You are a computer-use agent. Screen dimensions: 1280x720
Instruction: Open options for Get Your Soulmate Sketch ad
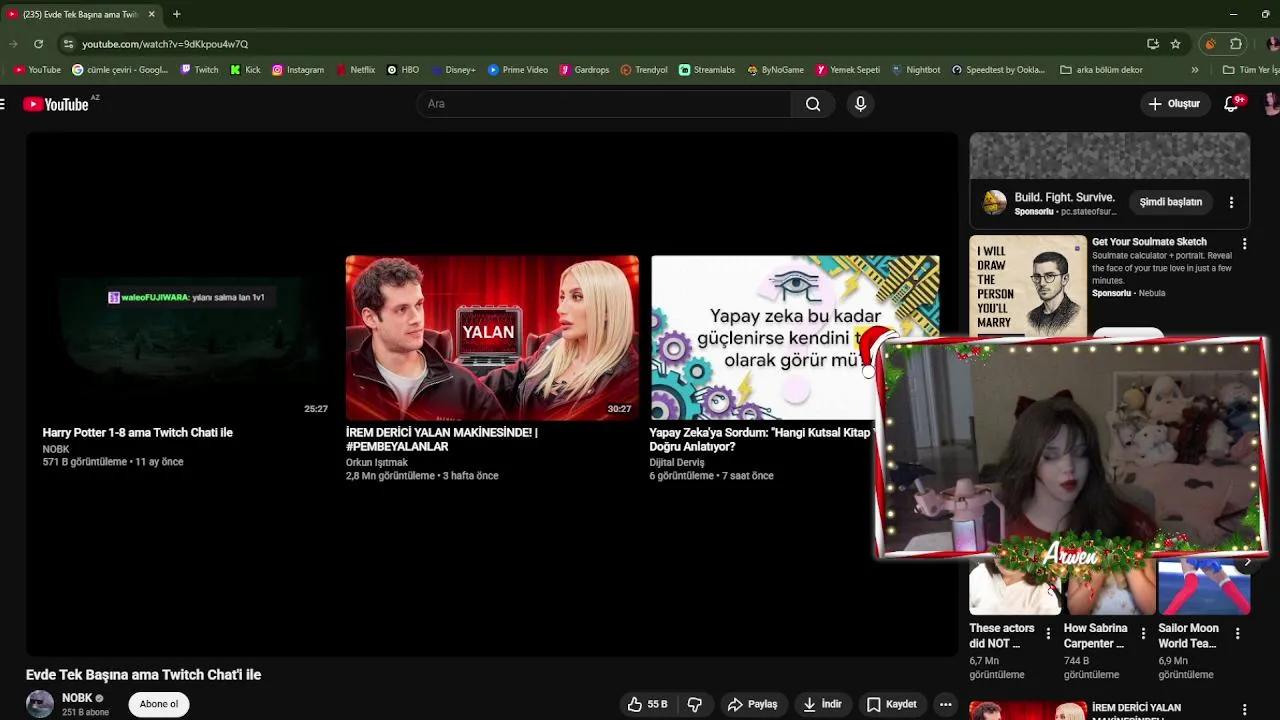[x=1244, y=244]
